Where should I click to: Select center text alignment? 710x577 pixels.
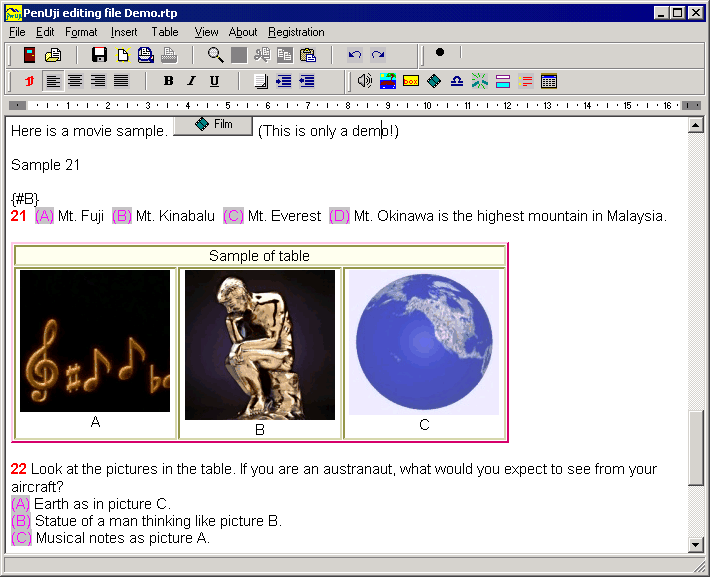coord(75,81)
